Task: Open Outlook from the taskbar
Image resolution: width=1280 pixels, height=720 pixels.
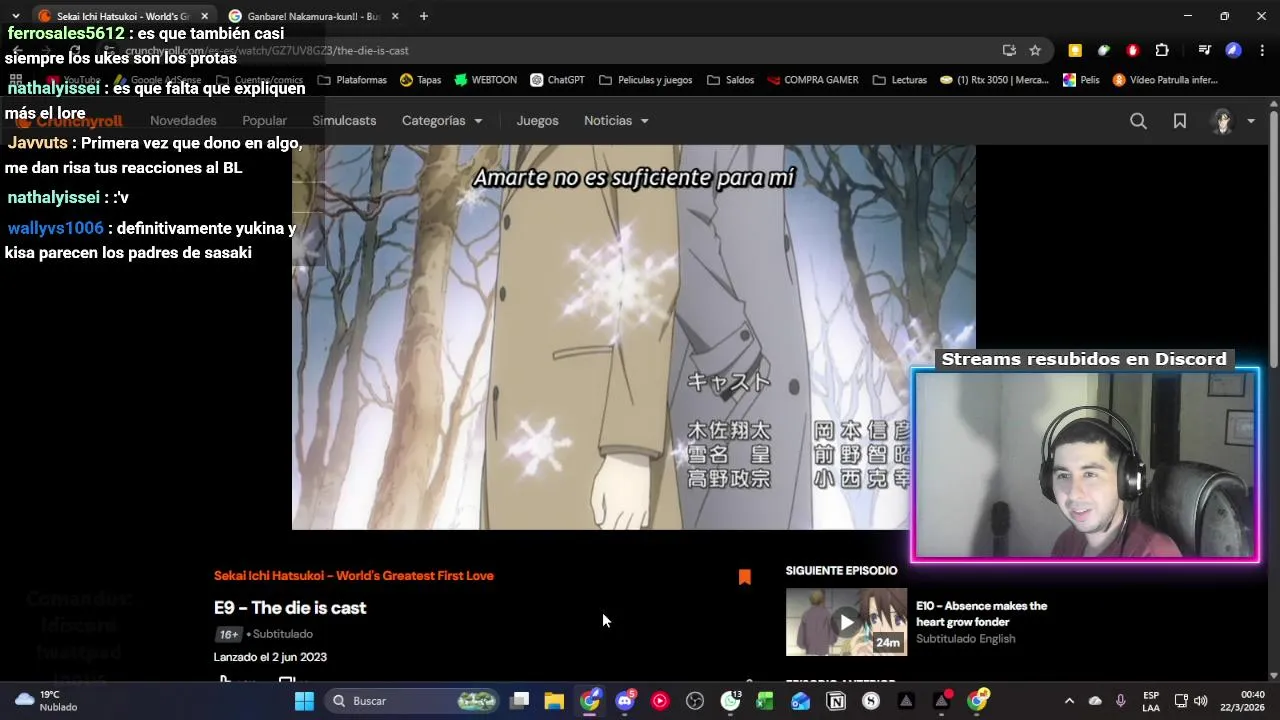Action: coord(800,701)
